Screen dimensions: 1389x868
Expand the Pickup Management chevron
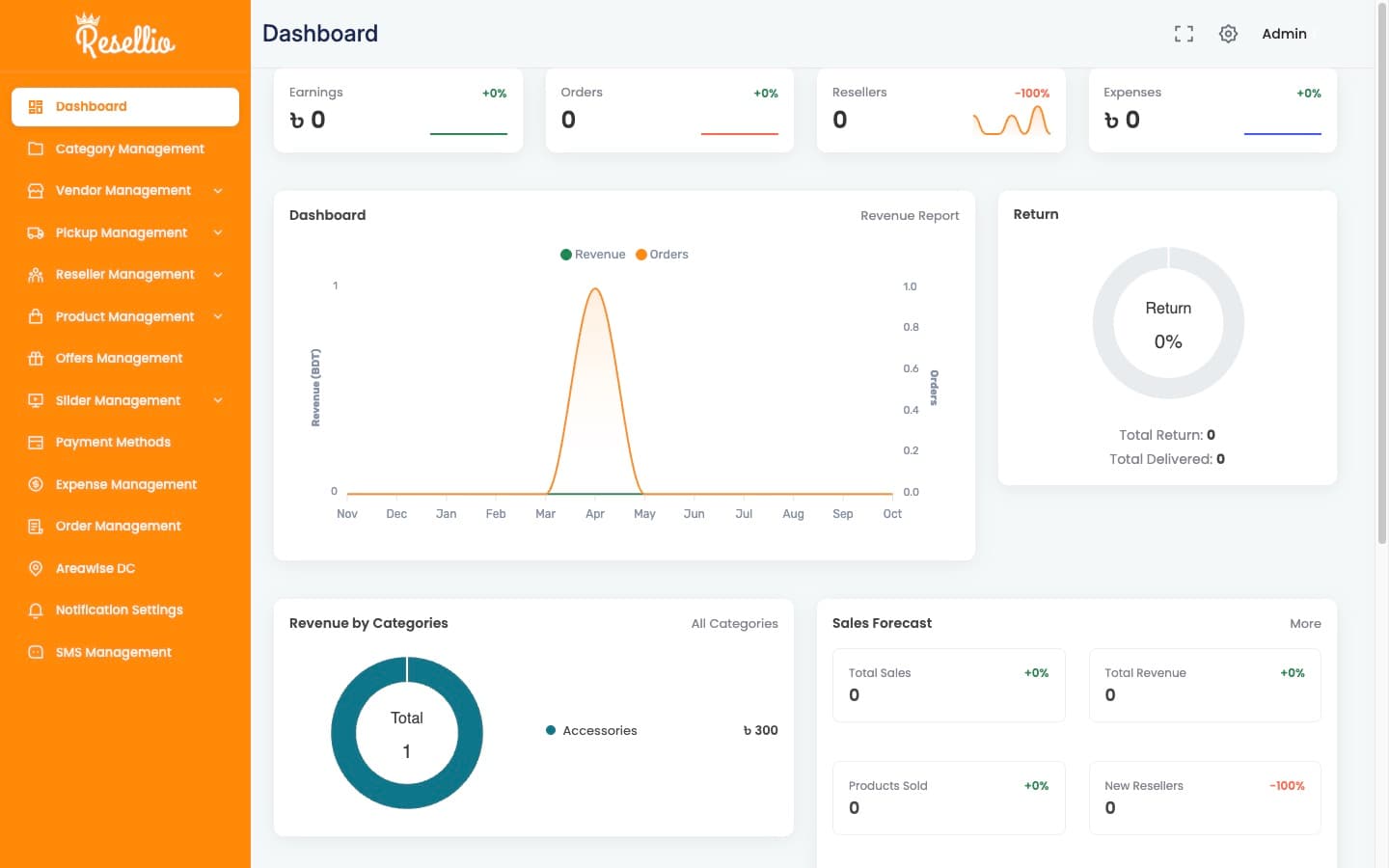(218, 232)
